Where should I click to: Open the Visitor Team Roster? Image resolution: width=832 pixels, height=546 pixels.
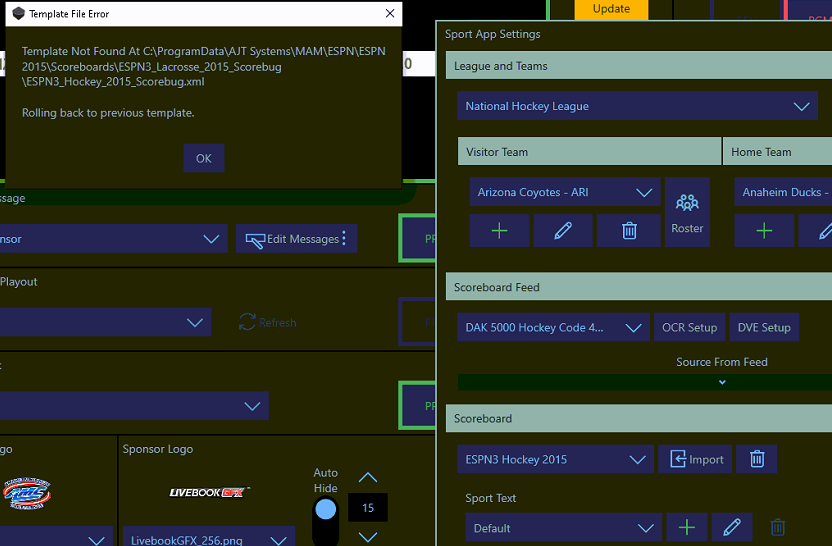click(x=687, y=212)
